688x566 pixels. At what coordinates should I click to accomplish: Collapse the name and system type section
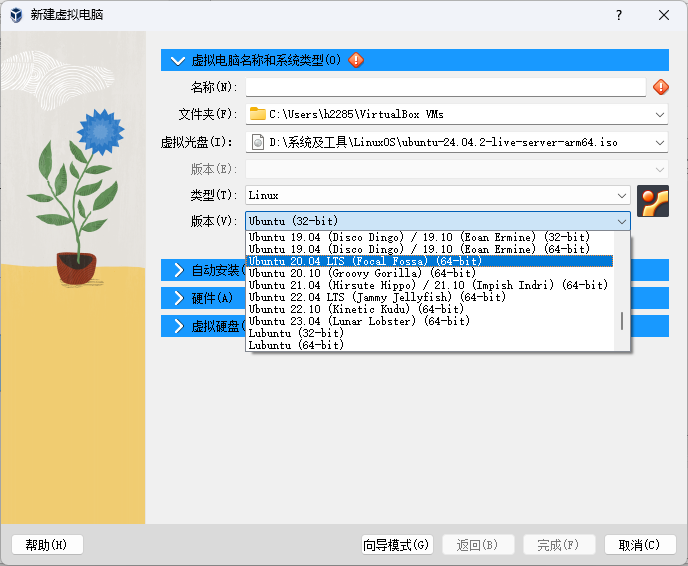coord(178,61)
